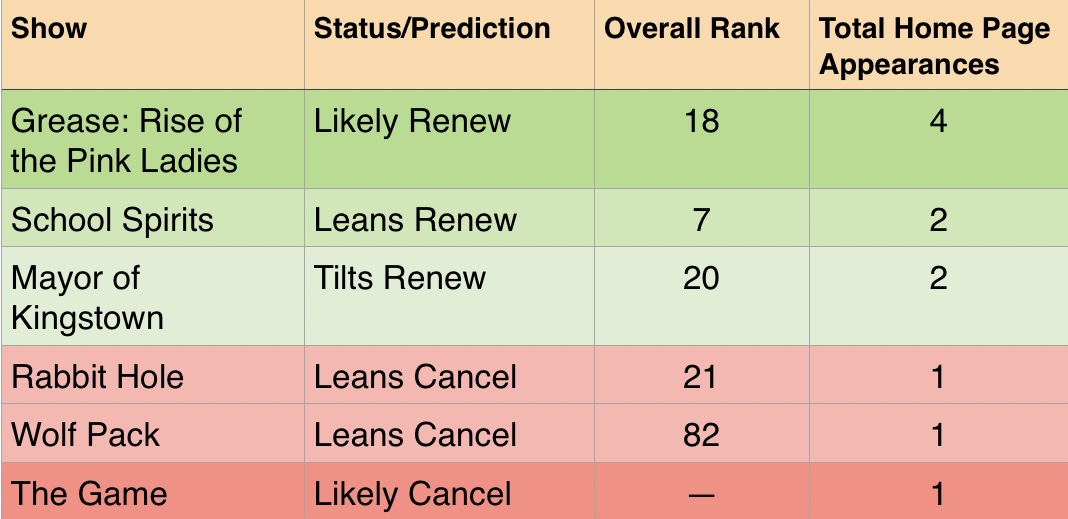Click the Likely Cancel status cell
This screenshot has width=1068, height=519.
pyautogui.click(x=450, y=491)
